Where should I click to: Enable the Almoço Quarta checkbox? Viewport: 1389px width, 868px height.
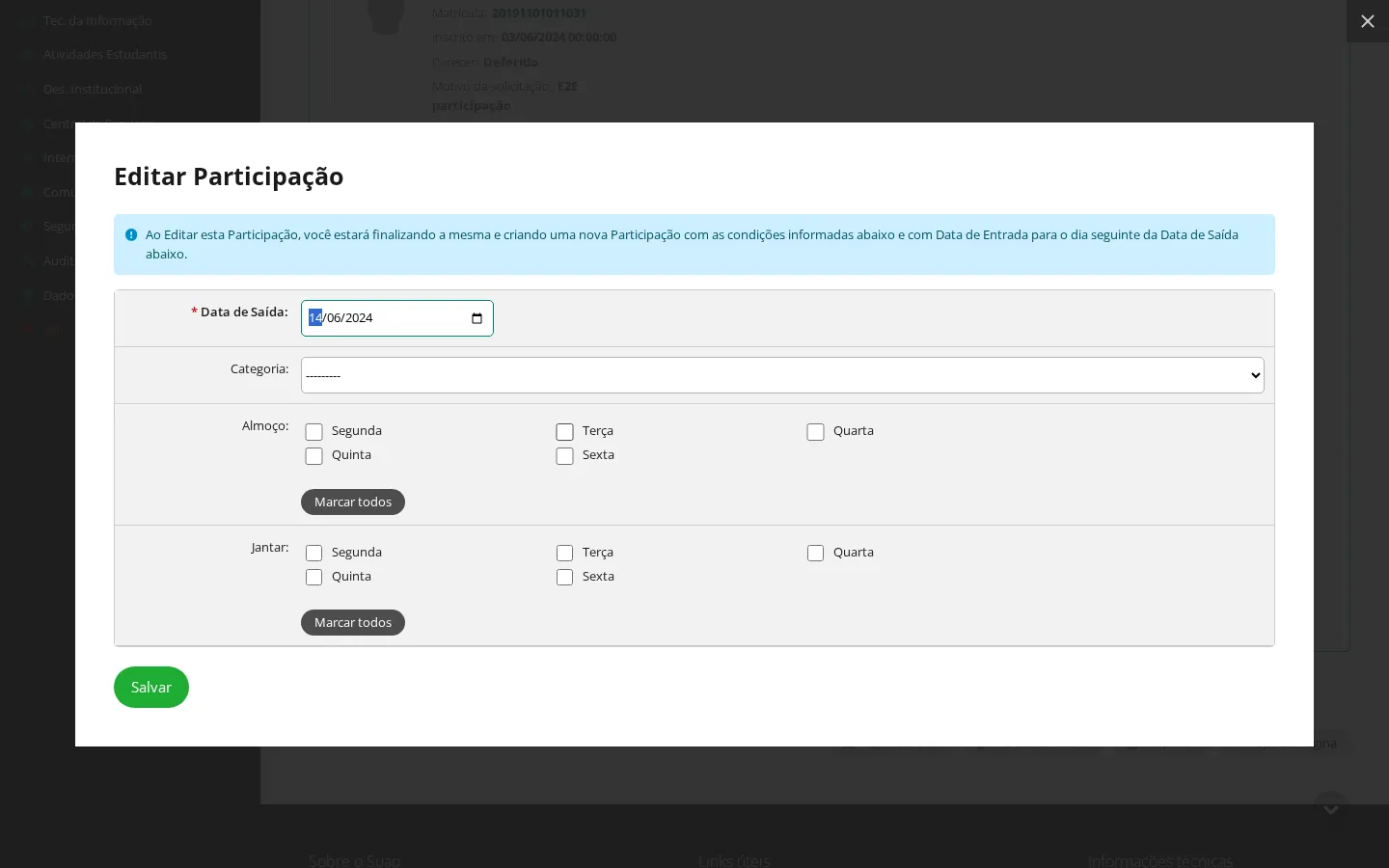(815, 432)
